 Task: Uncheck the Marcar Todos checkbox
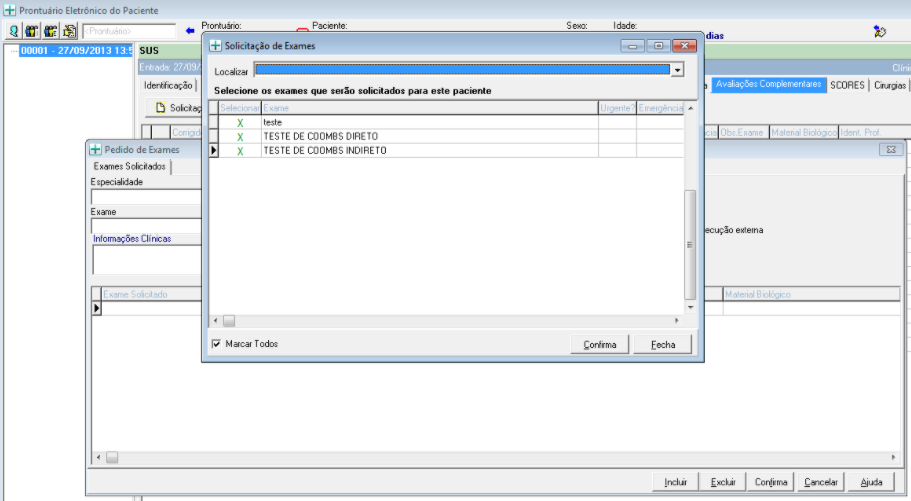[216, 343]
